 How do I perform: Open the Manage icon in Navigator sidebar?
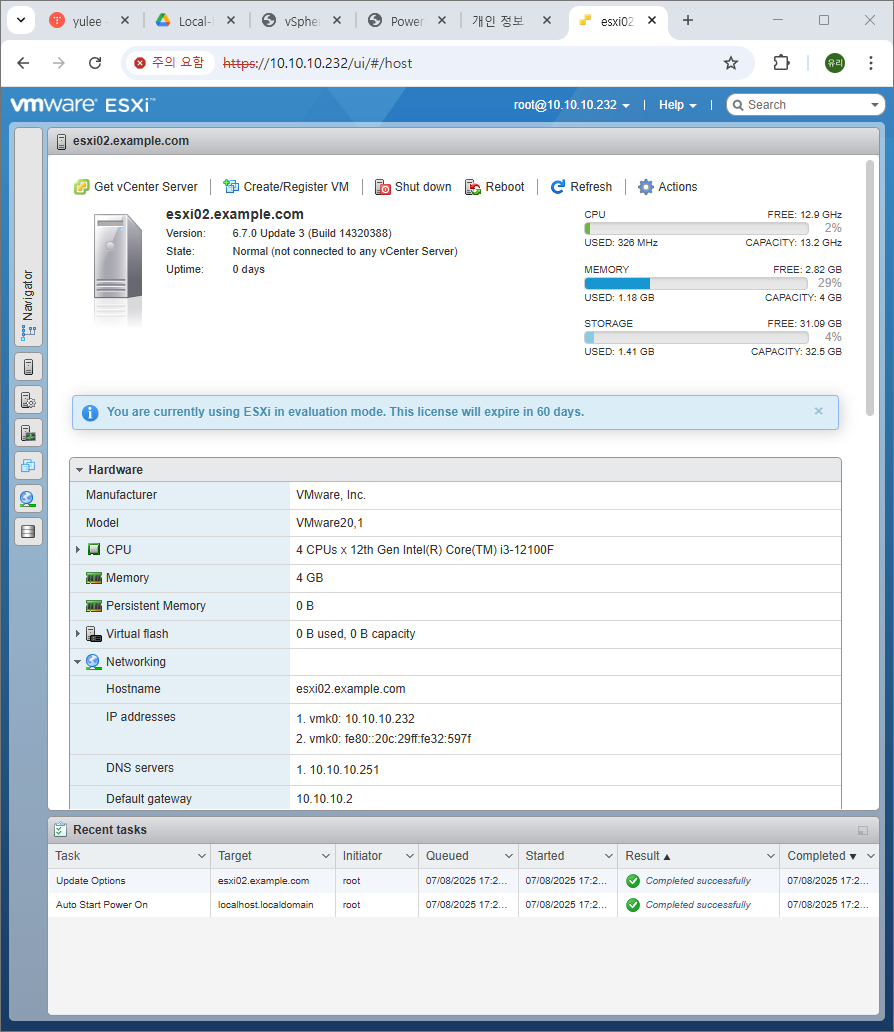[x=28, y=400]
